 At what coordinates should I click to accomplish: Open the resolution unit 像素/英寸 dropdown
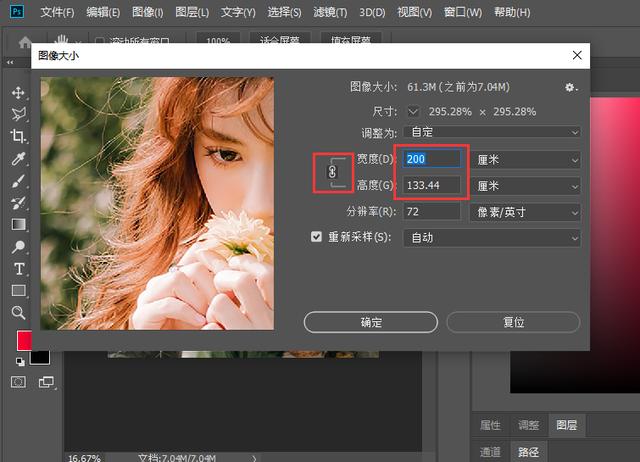click(x=525, y=212)
